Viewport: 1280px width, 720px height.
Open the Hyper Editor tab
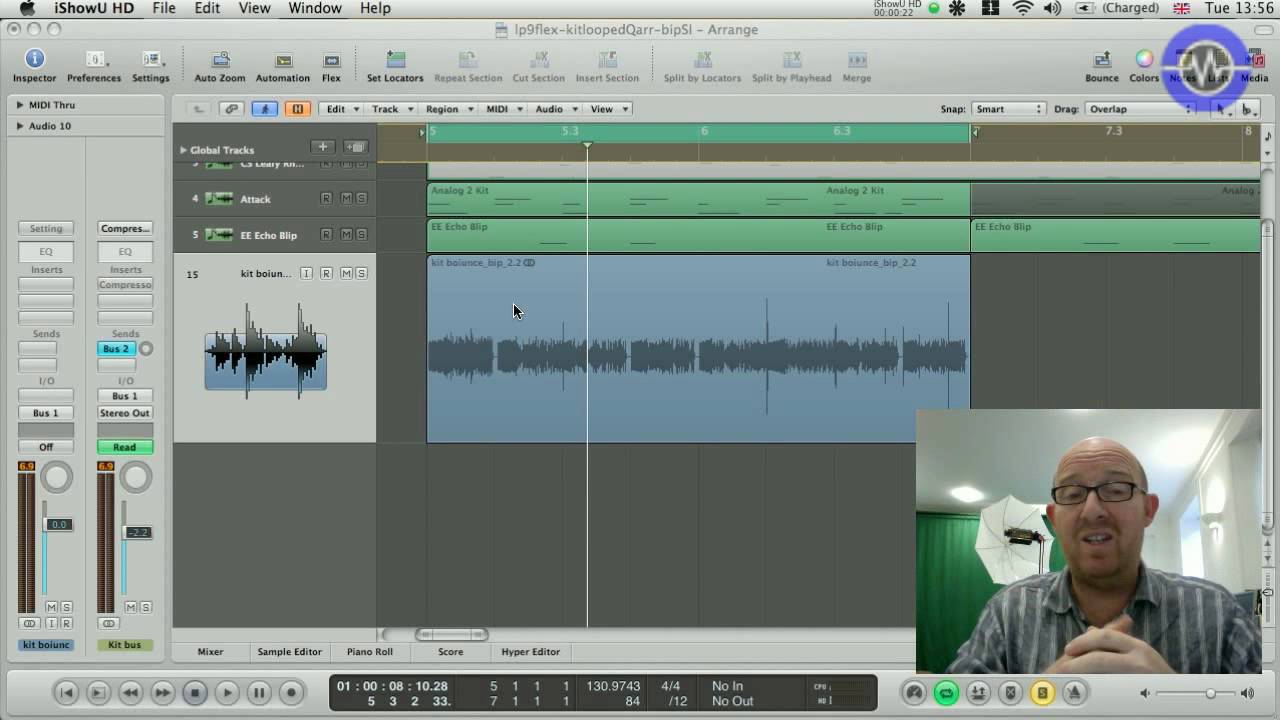(530, 651)
